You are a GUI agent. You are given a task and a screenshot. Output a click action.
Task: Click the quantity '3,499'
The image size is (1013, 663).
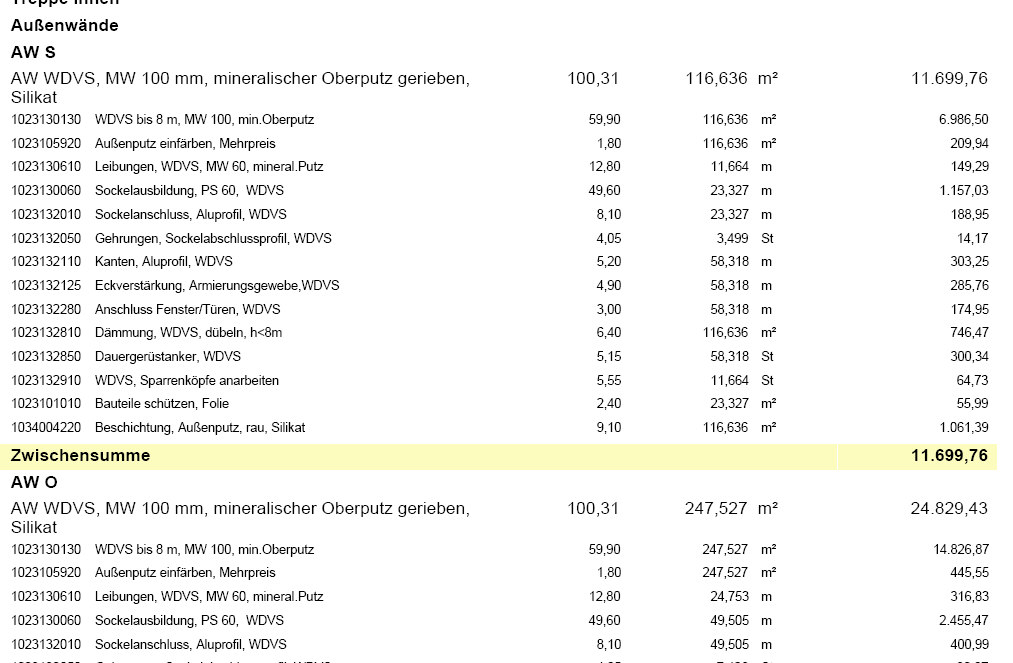732,238
